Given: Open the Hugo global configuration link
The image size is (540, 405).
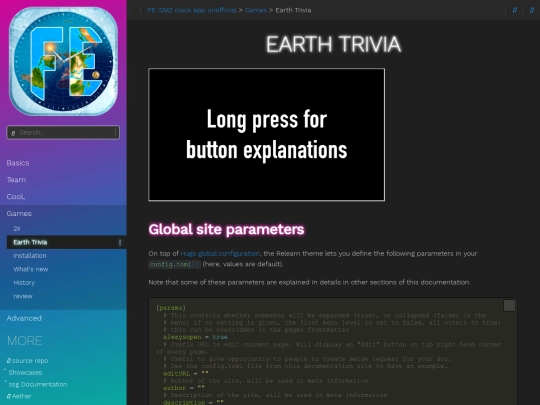Looking at the screenshot, I should pyautogui.click(x=220, y=253).
